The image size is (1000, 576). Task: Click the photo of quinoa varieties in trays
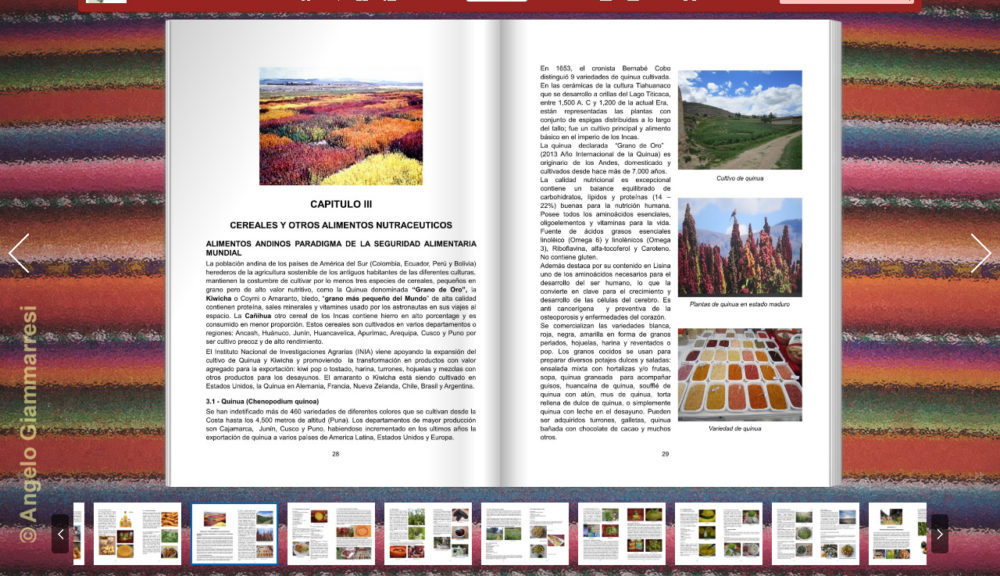(740, 375)
